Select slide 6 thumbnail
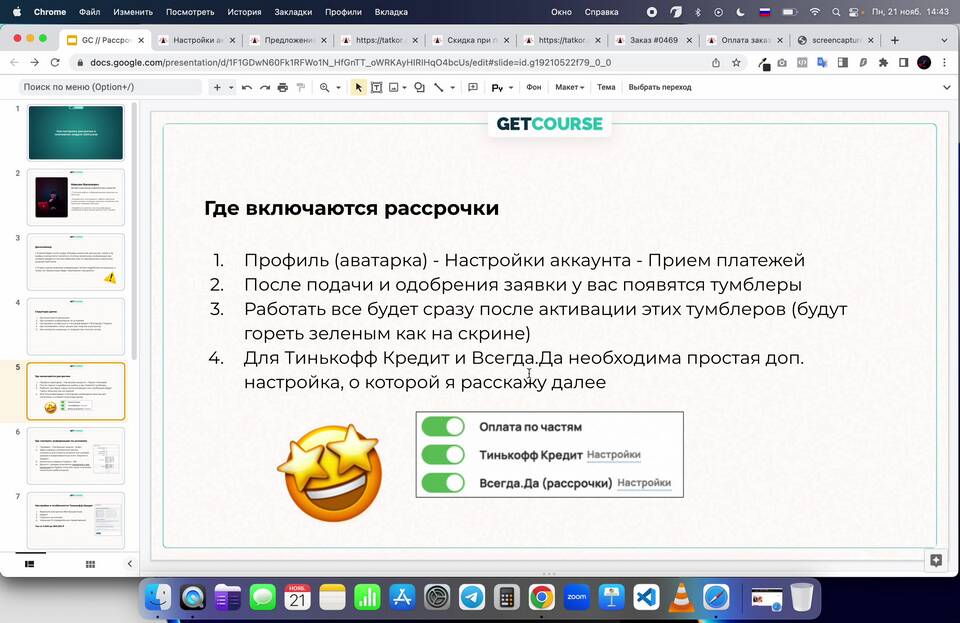Viewport: 960px width, 623px height. (x=76, y=456)
